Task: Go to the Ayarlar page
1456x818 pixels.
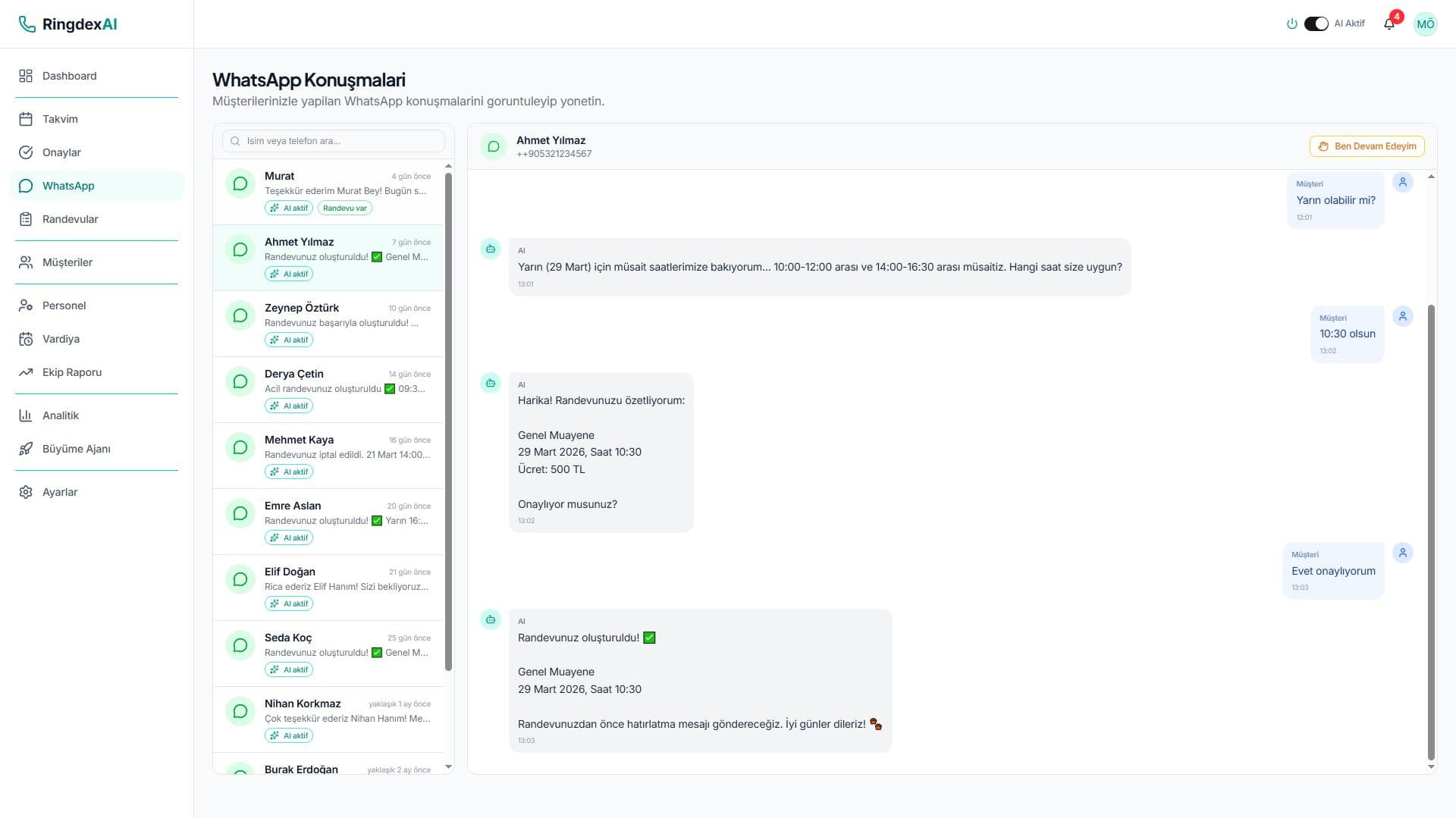Action: pos(97,492)
